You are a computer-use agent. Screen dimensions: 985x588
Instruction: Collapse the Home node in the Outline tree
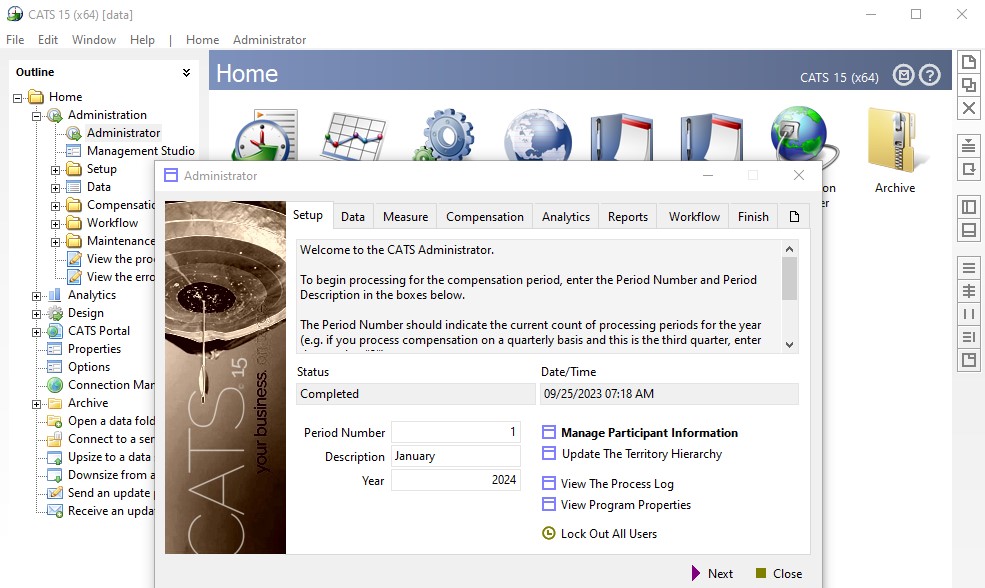click(18, 97)
